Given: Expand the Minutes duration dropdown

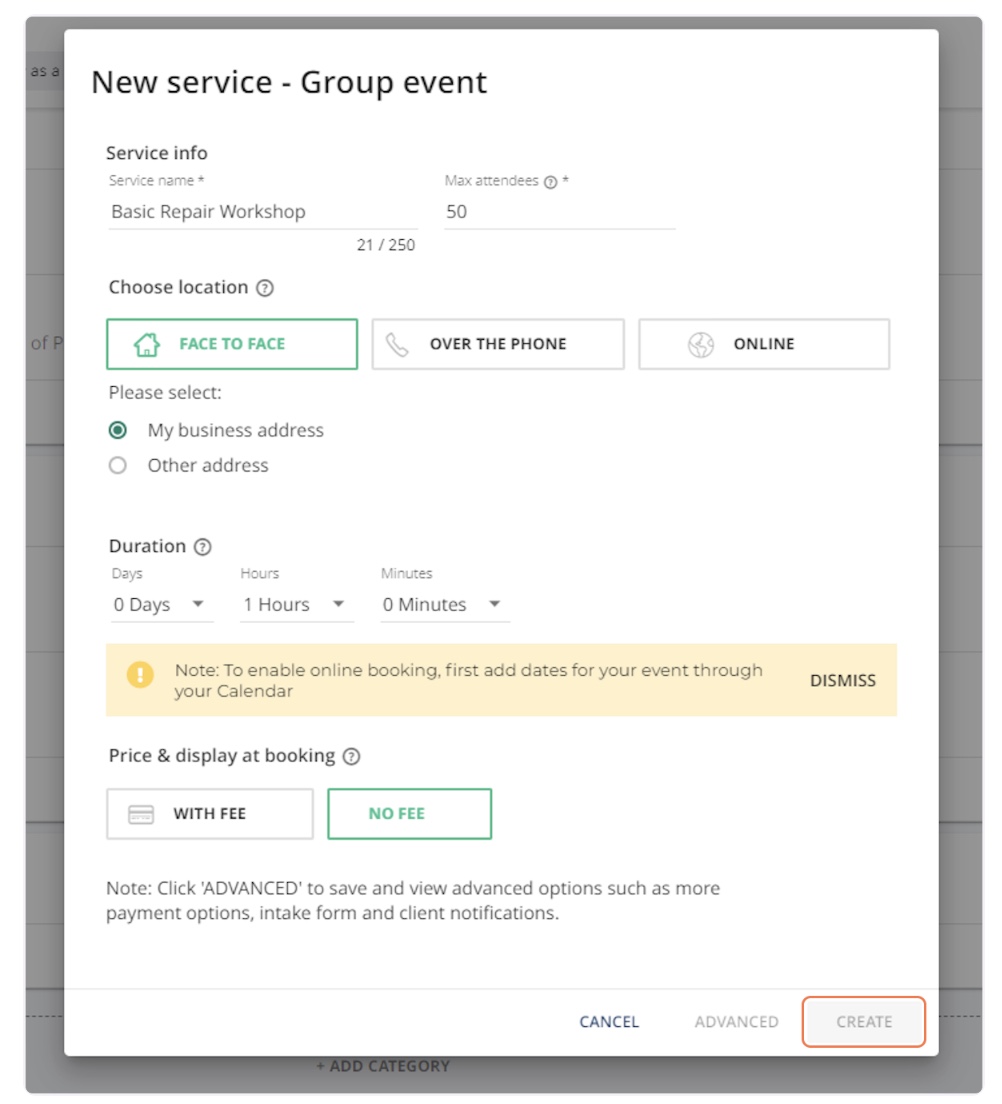Looking at the screenshot, I should (x=444, y=605).
